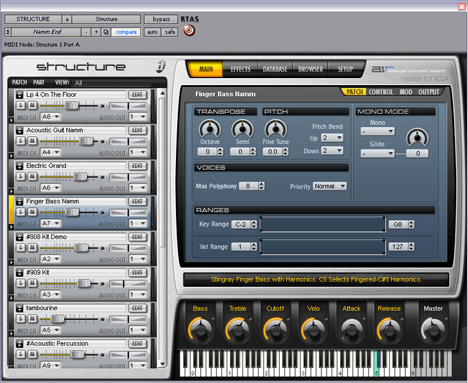This screenshot has height=383, width=468.
Task: Open MIDI channel A7 dropdown for Finger Bass Namm
Action: 50,223
